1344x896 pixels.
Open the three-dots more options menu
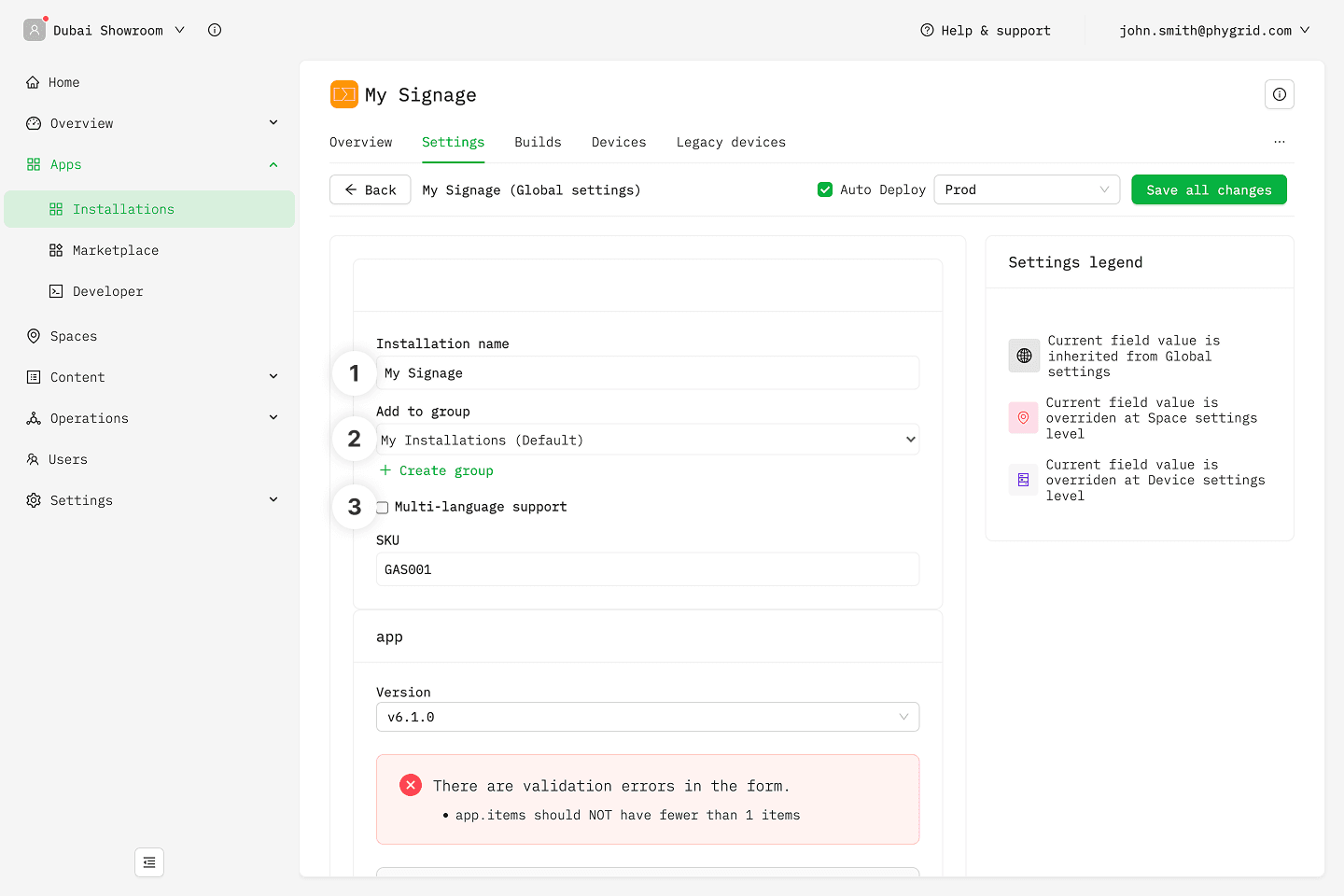tap(1279, 142)
